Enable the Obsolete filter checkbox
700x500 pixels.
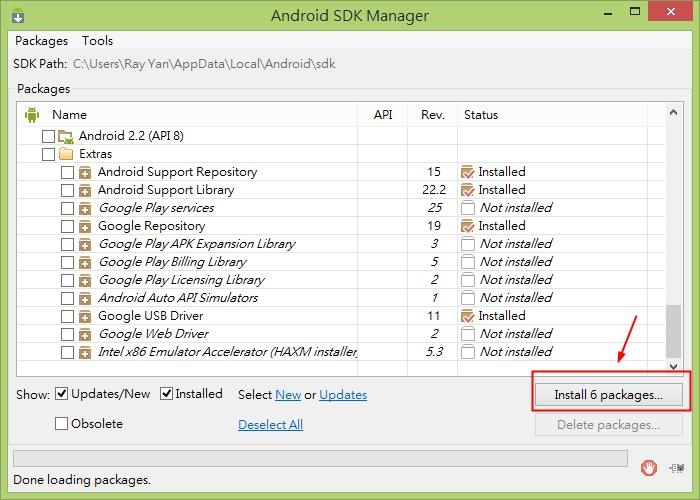(61, 423)
